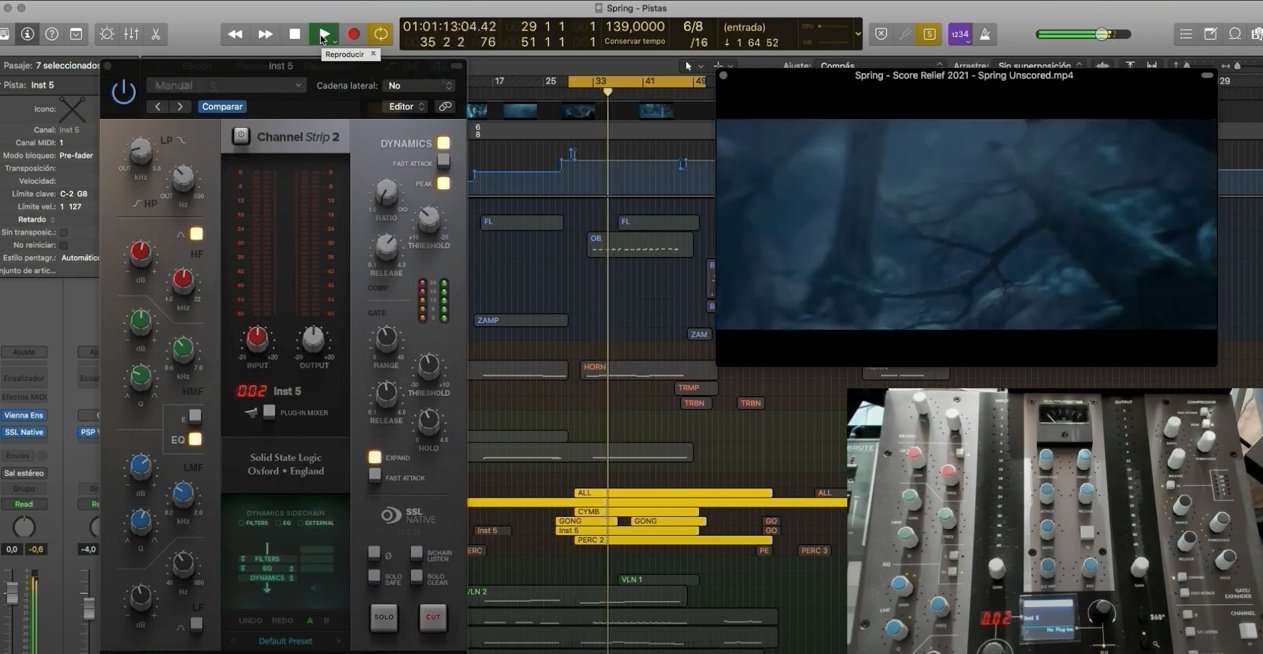Toggle the DYNAMICS enable button
This screenshot has width=1263, height=654.
[443, 143]
